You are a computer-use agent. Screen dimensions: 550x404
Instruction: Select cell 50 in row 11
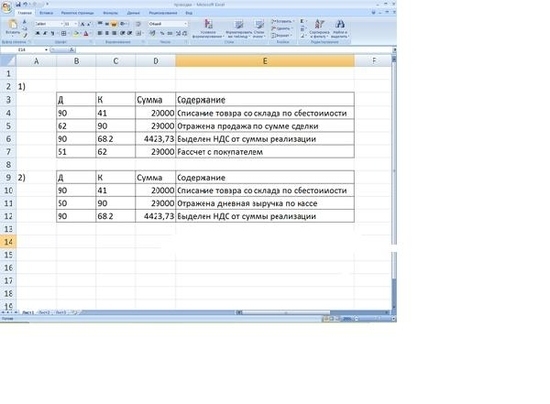[76, 203]
